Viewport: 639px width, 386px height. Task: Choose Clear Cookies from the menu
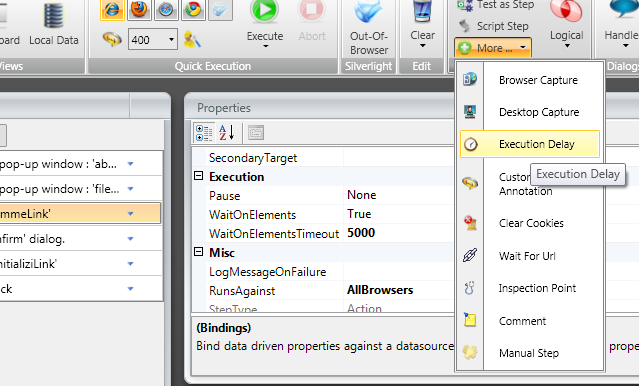(x=530, y=223)
